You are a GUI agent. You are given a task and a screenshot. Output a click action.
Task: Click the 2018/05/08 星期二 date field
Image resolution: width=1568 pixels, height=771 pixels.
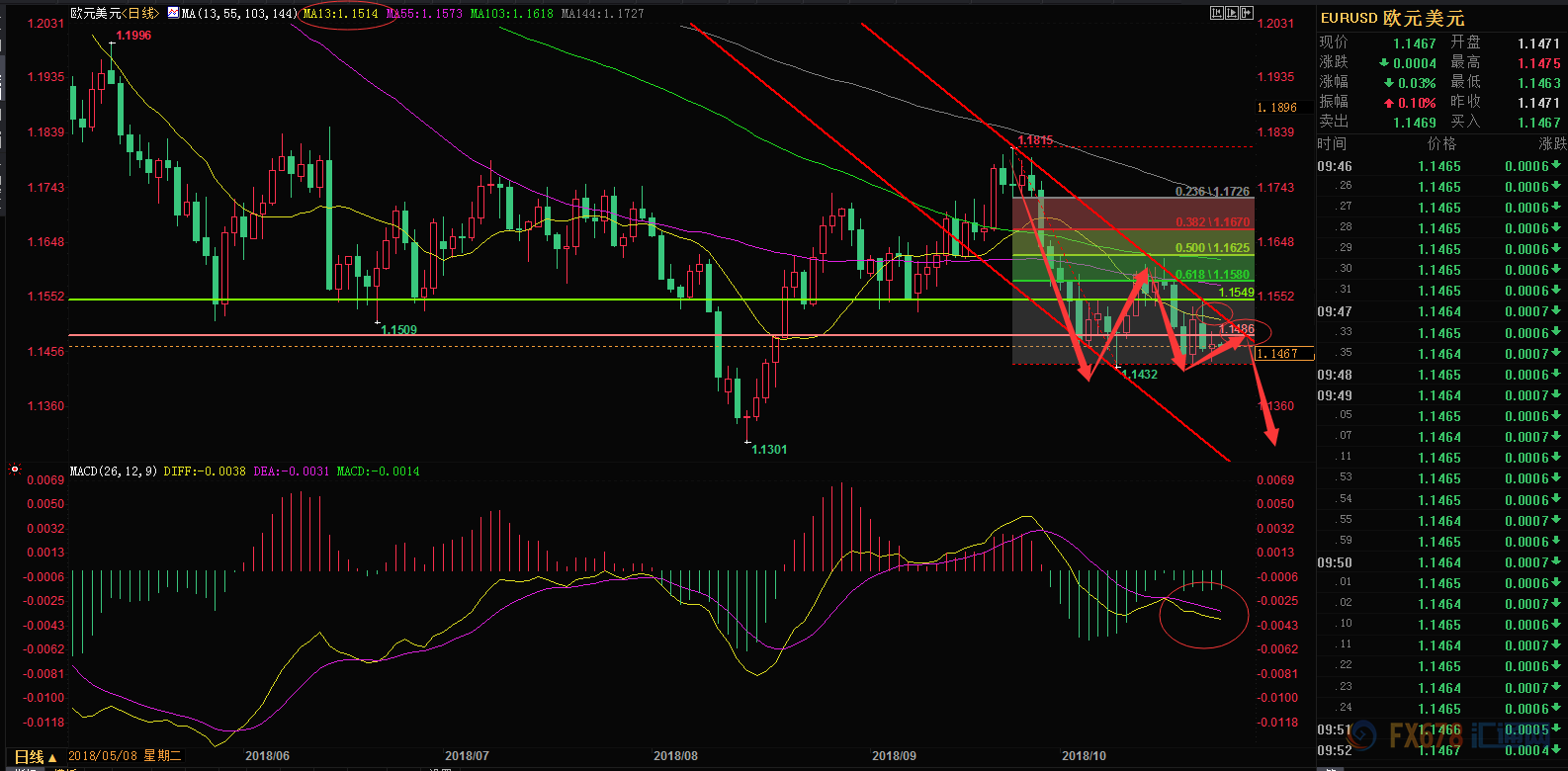(124, 756)
